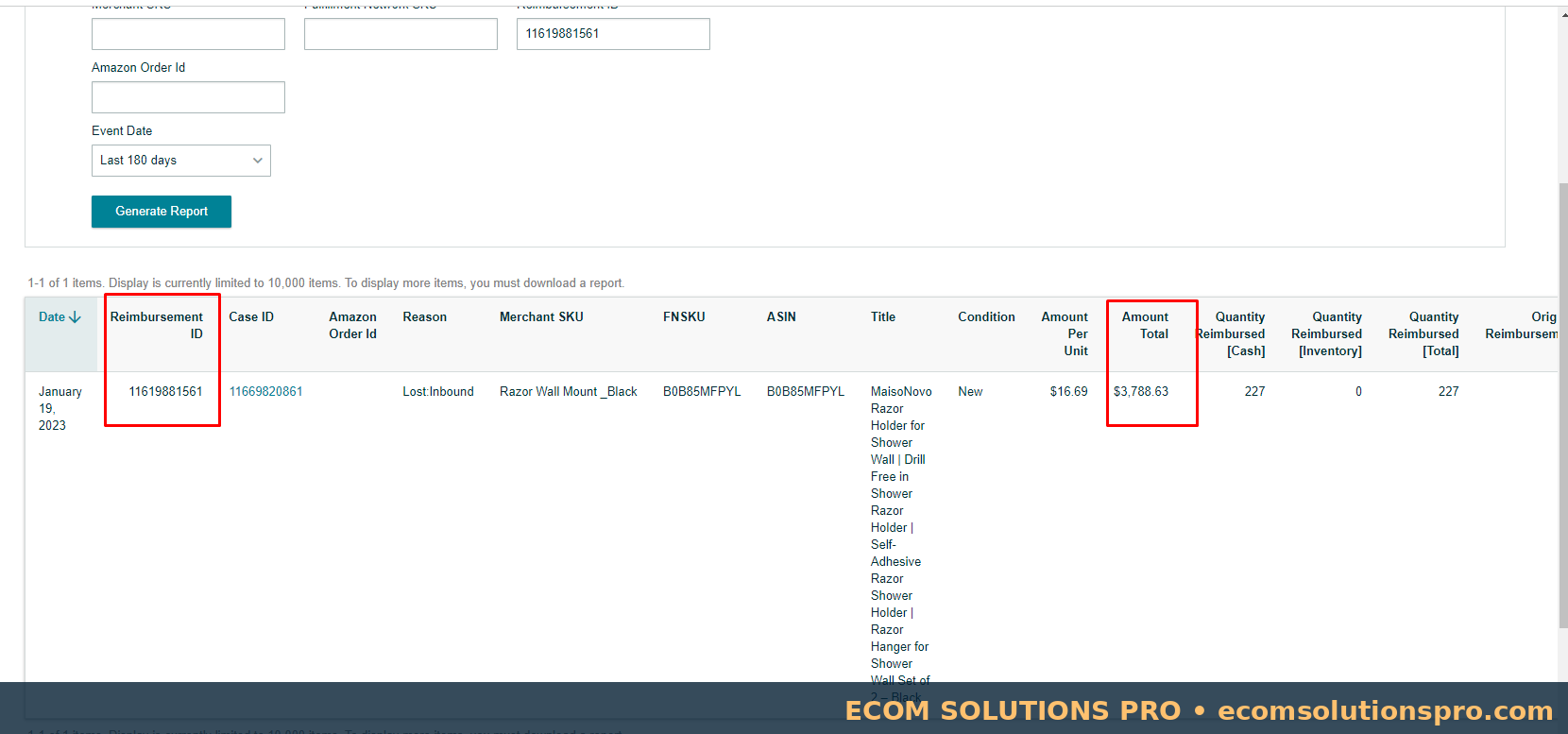Click the $3,788.63 amount total cell
This screenshot has width=1568, height=734.
pos(1141,391)
